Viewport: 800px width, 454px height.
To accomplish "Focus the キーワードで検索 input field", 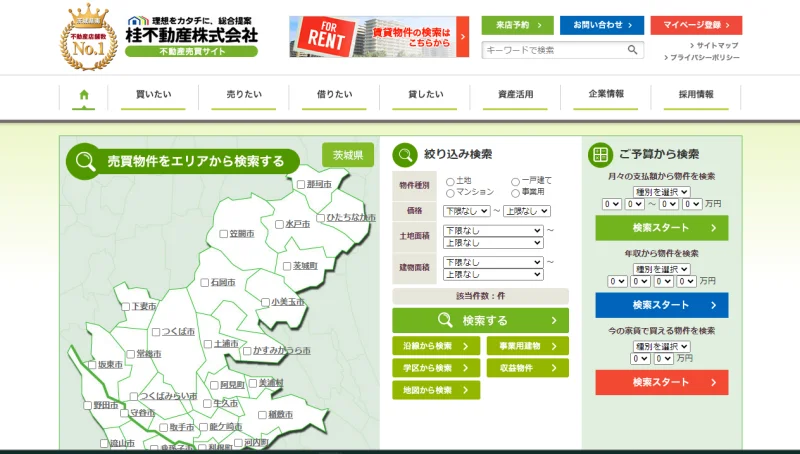I will (554, 50).
